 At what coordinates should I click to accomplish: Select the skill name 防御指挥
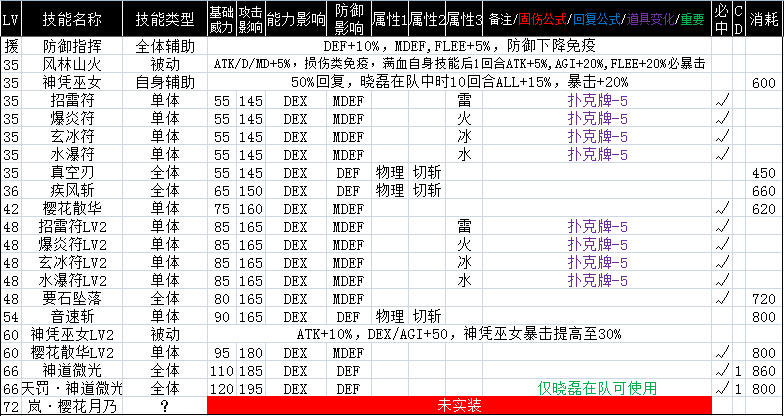click(x=72, y=46)
